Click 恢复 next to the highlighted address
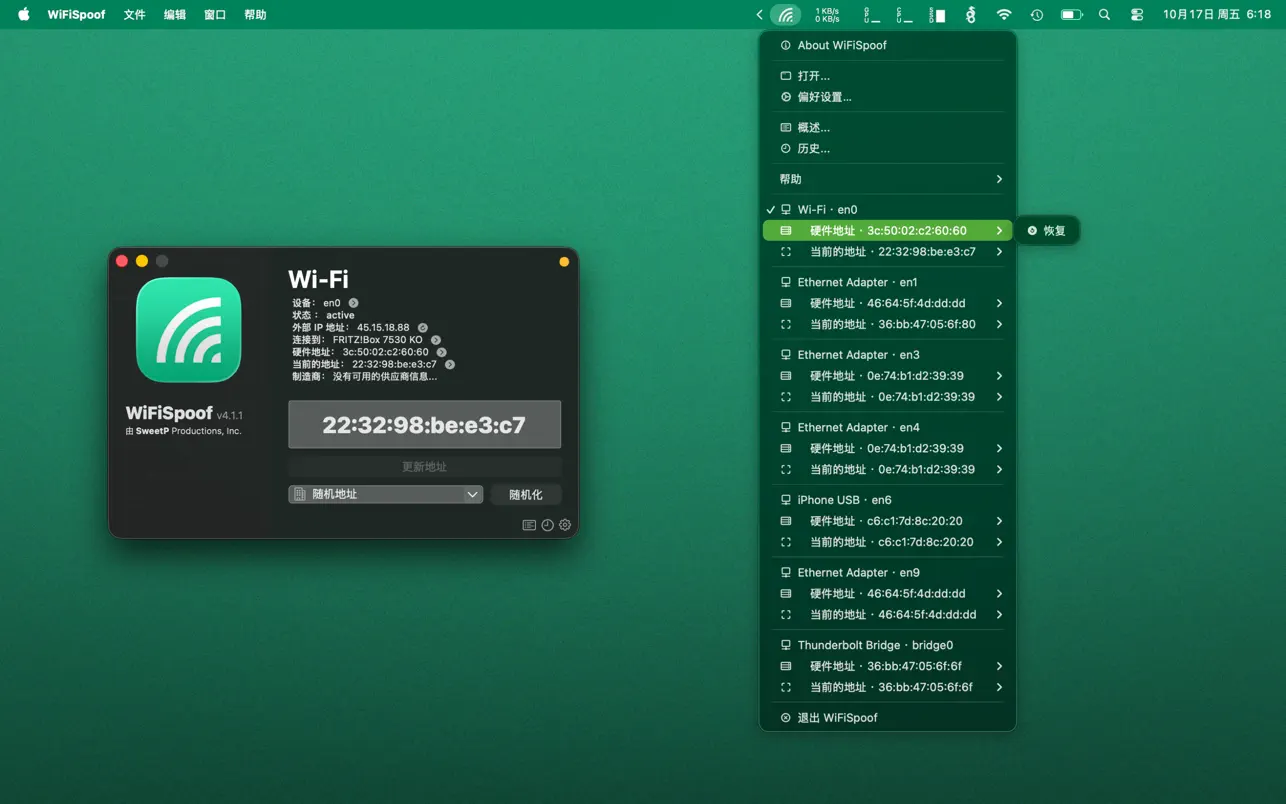 tap(1048, 230)
